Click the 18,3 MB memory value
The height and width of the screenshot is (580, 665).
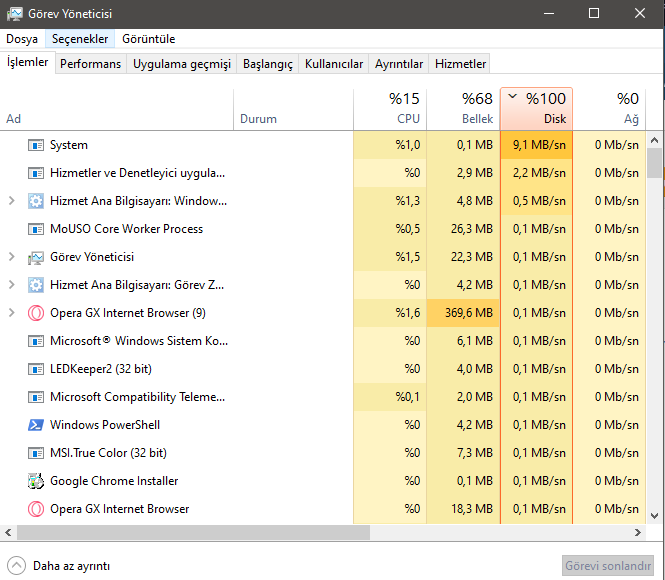tap(472, 509)
